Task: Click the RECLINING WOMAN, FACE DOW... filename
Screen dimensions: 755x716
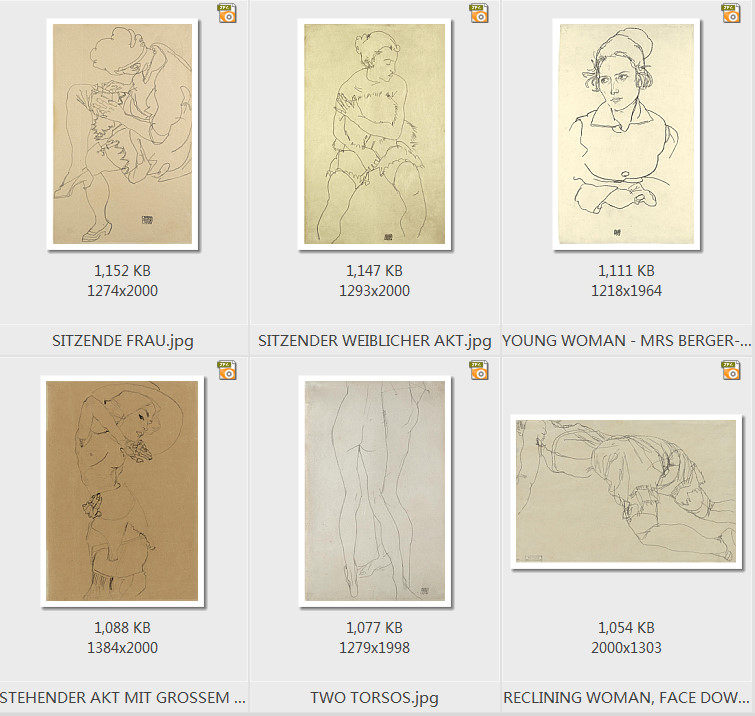Action: pos(626,697)
